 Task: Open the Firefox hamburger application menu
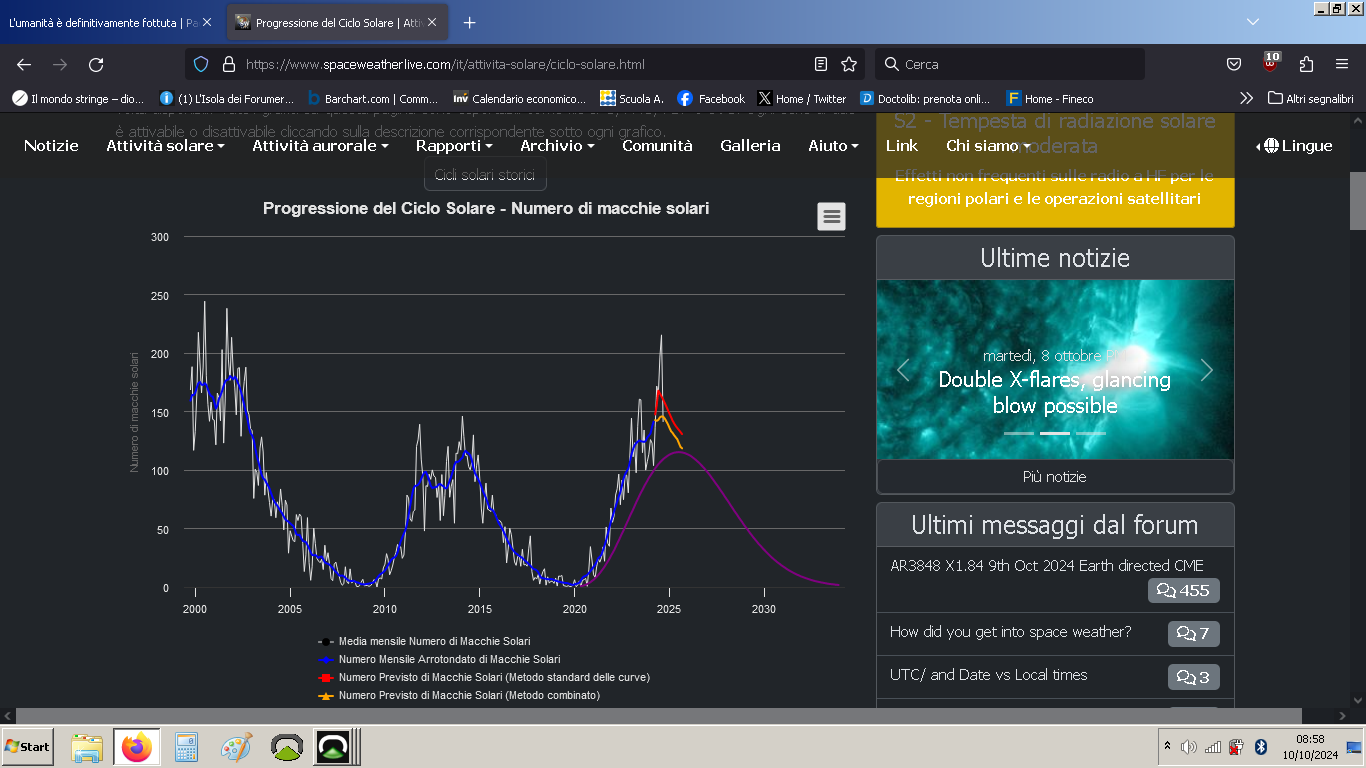(x=1342, y=64)
